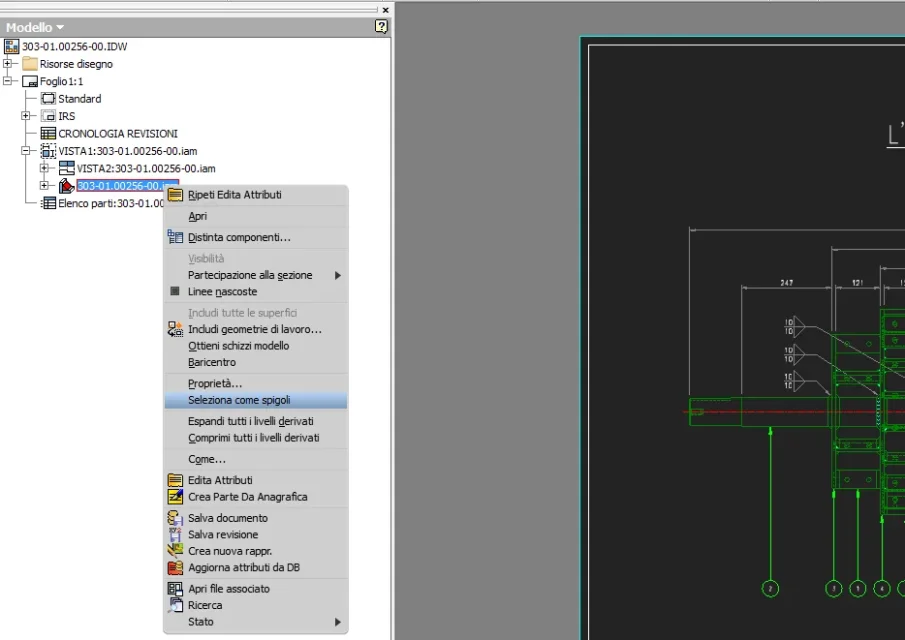Collapse the VISTA1:303-01.00256-00.iam node
This screenshot has width=905, height=640.
click(25, 151)
